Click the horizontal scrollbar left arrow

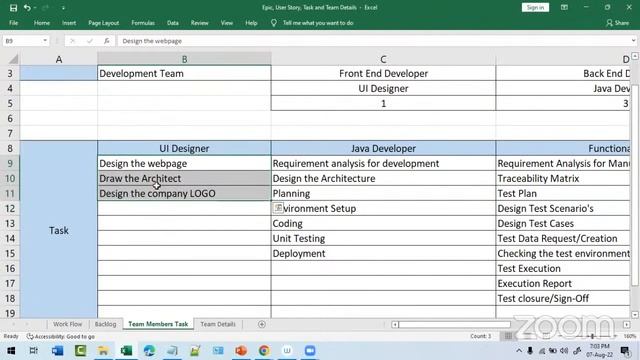[x=395, y=324]
